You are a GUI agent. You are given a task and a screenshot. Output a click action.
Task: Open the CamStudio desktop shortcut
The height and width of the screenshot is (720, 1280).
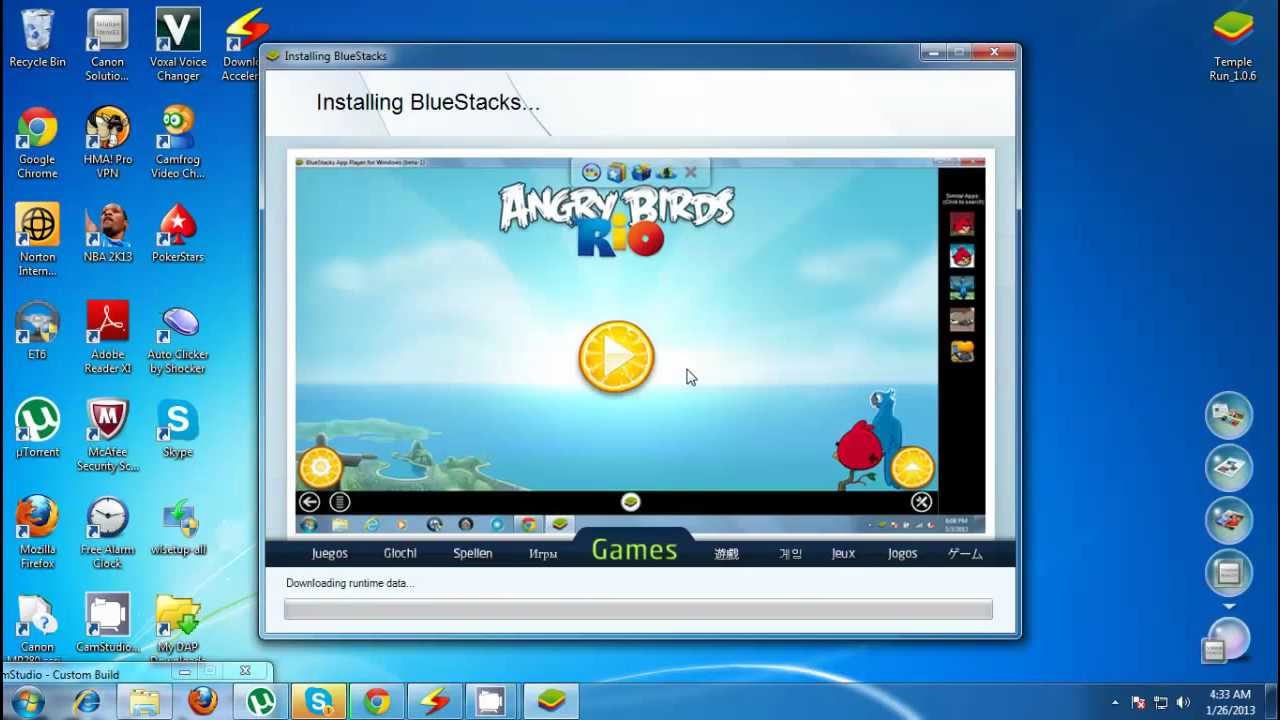coord(107,623)
